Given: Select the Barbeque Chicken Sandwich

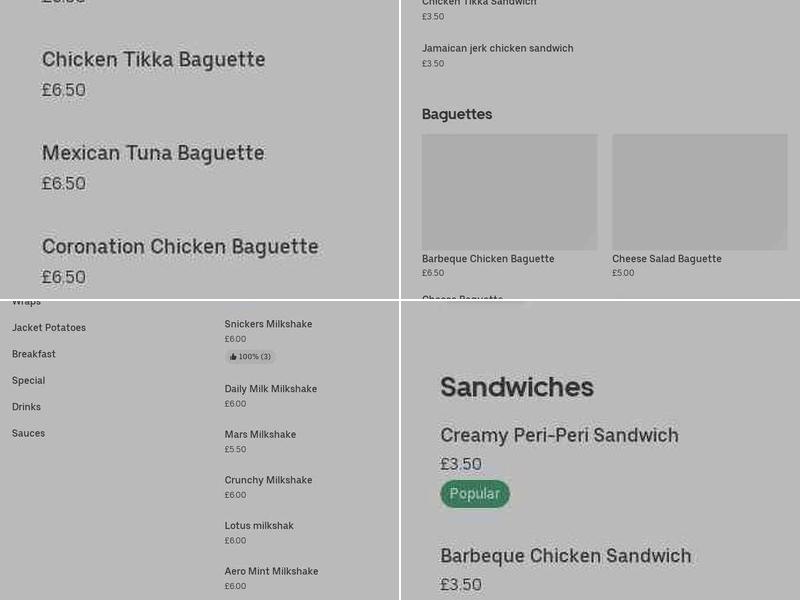Looking at the screenshot, I should 566,555.
